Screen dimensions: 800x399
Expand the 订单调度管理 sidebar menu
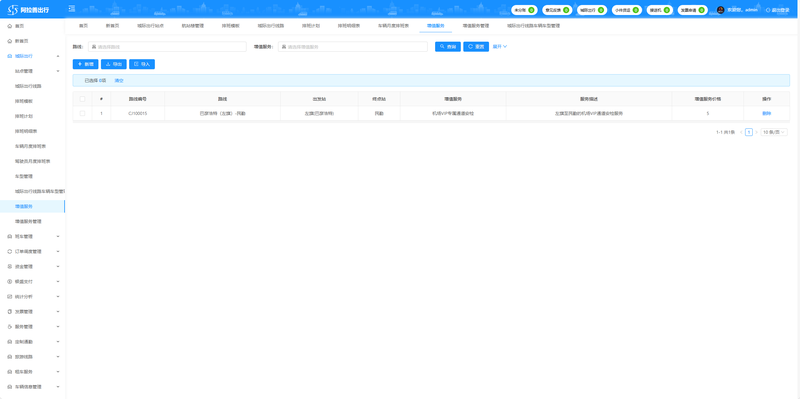pyautogui.click(x=33, y=252)
